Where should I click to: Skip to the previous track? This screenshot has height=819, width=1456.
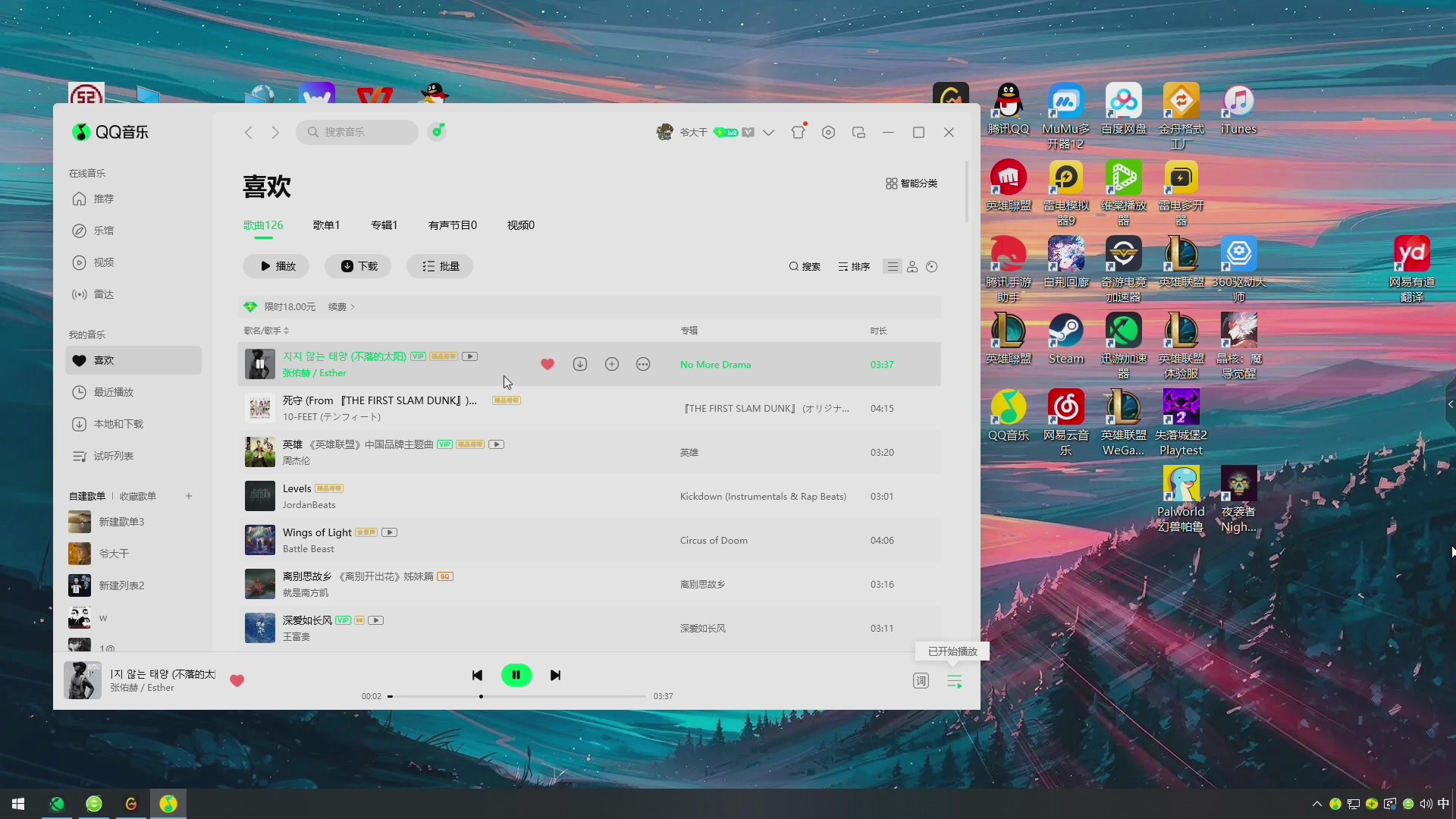[x=477, y=675]
